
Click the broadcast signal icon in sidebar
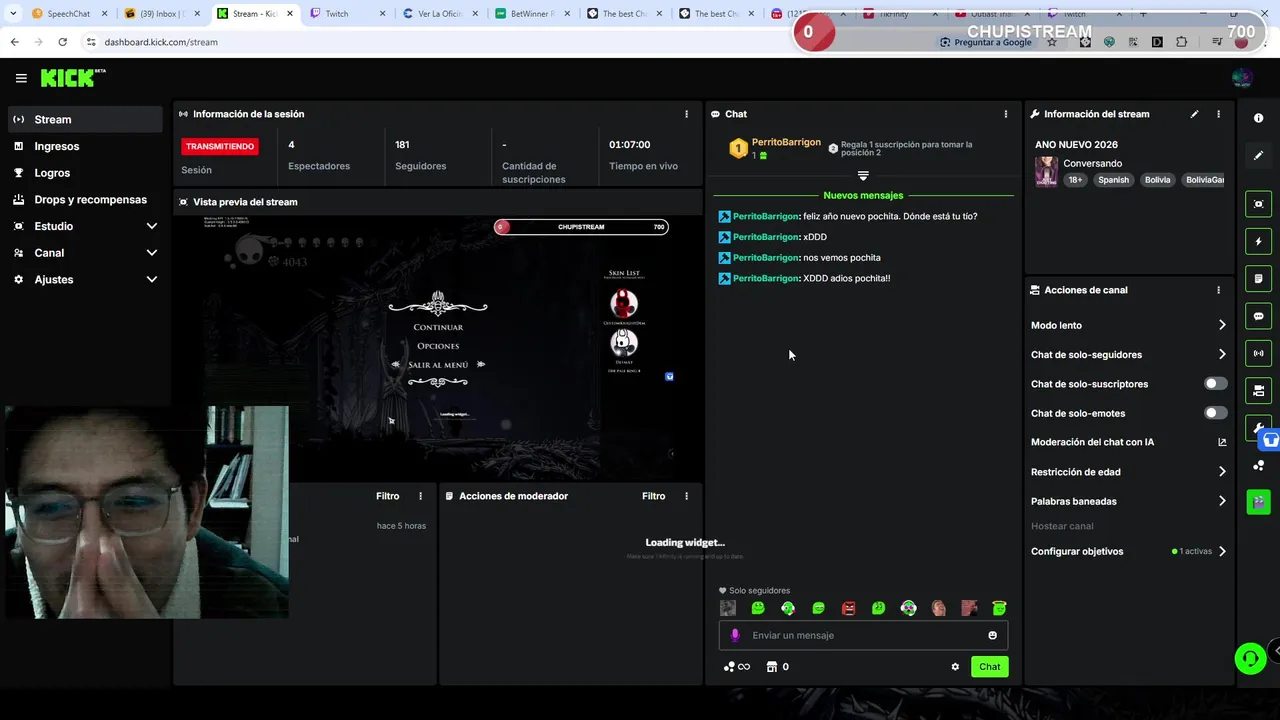1258,353
